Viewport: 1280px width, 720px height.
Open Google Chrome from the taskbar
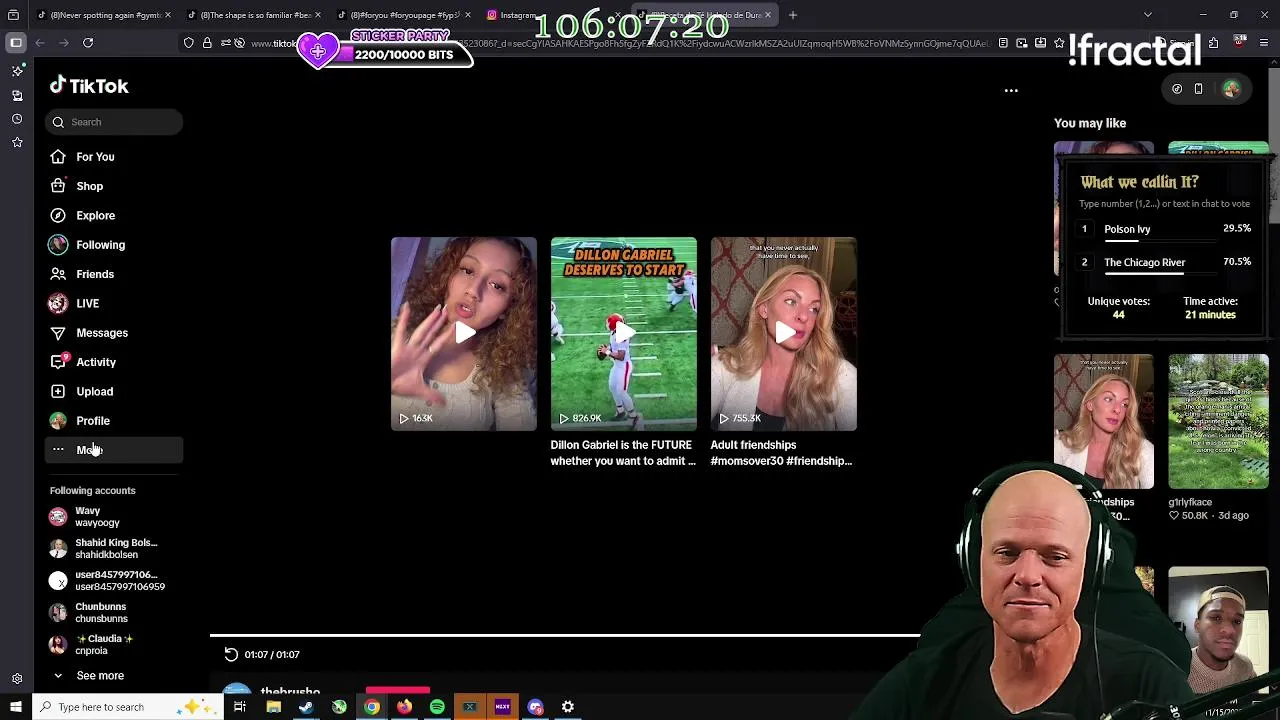[371, 707]
